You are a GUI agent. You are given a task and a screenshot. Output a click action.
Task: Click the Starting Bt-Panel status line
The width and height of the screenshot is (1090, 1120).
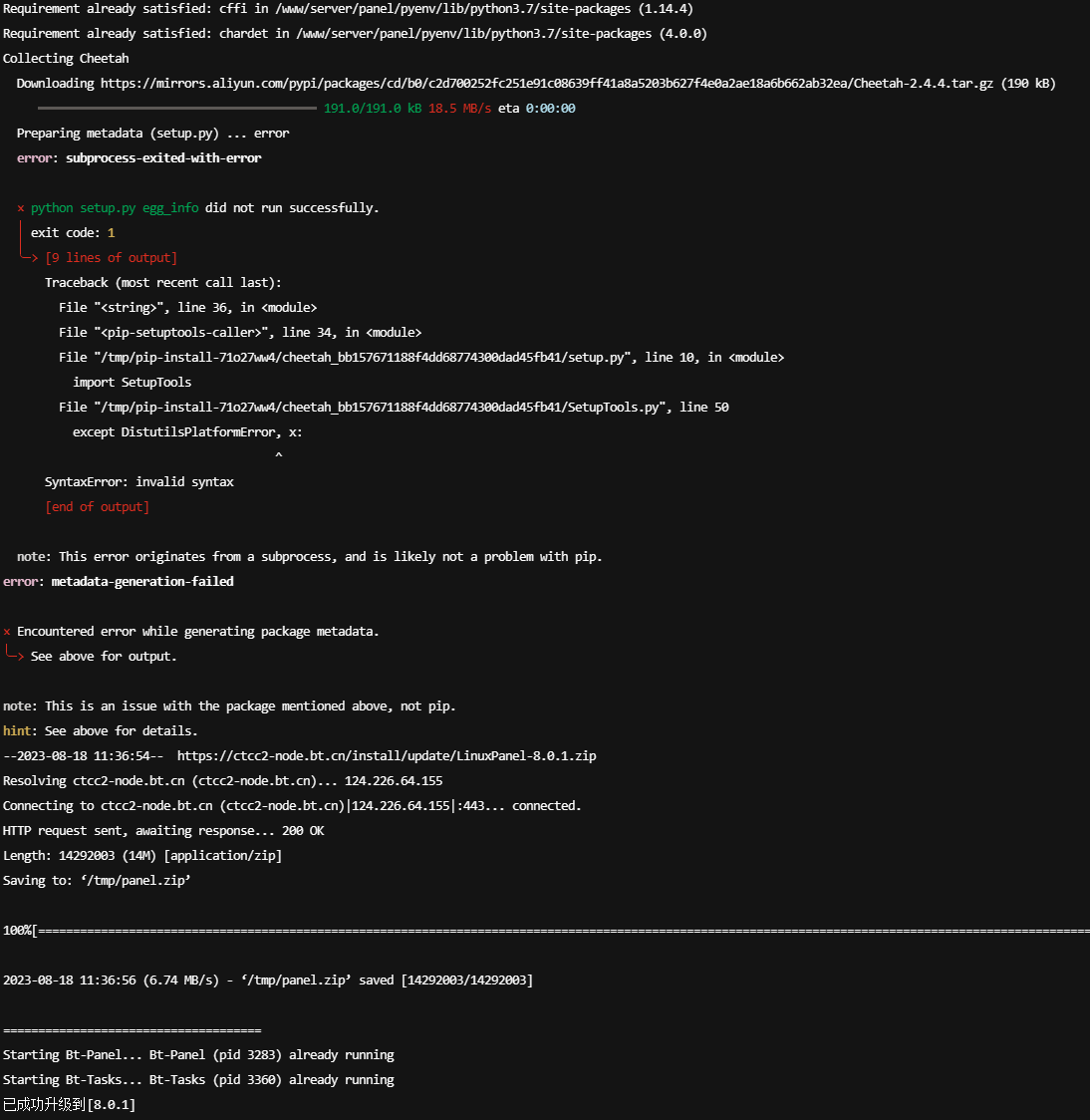tap(198, 1055)
